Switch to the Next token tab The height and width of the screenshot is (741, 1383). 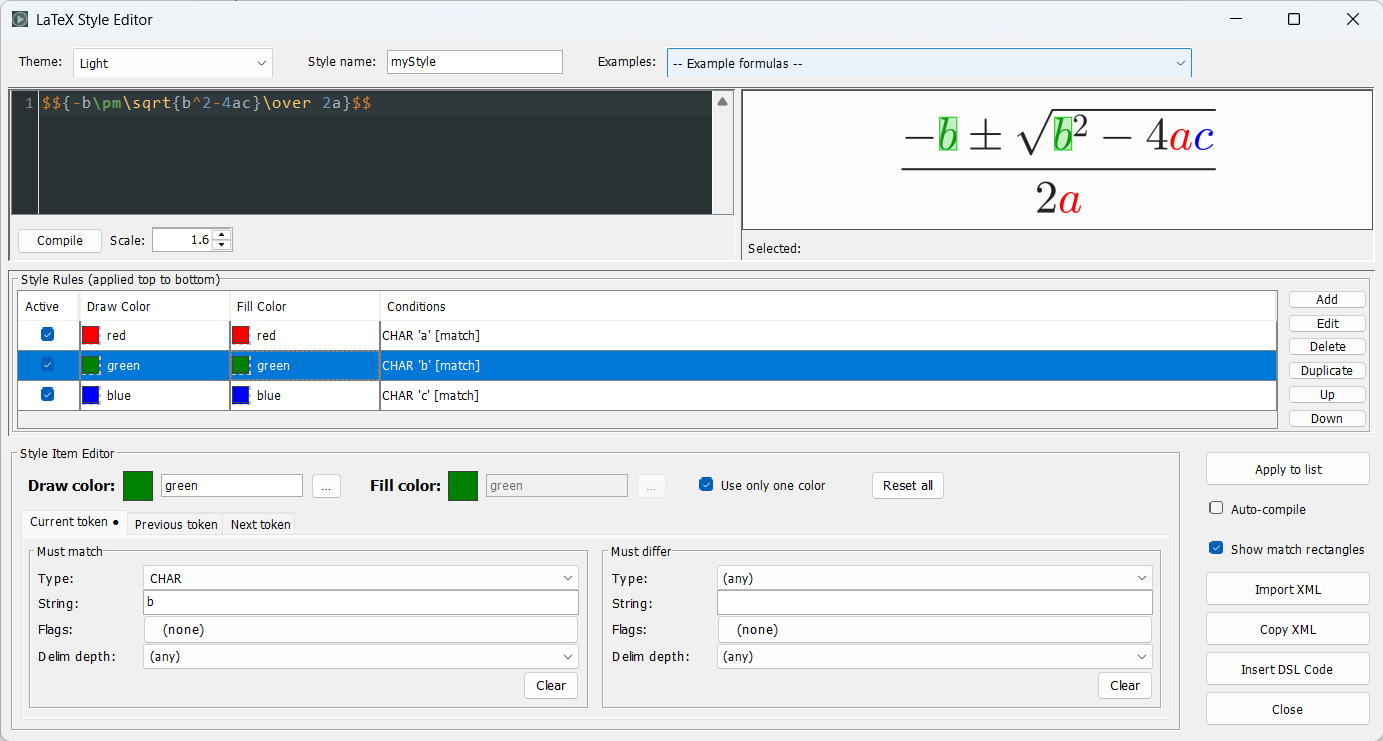point(261,524)
